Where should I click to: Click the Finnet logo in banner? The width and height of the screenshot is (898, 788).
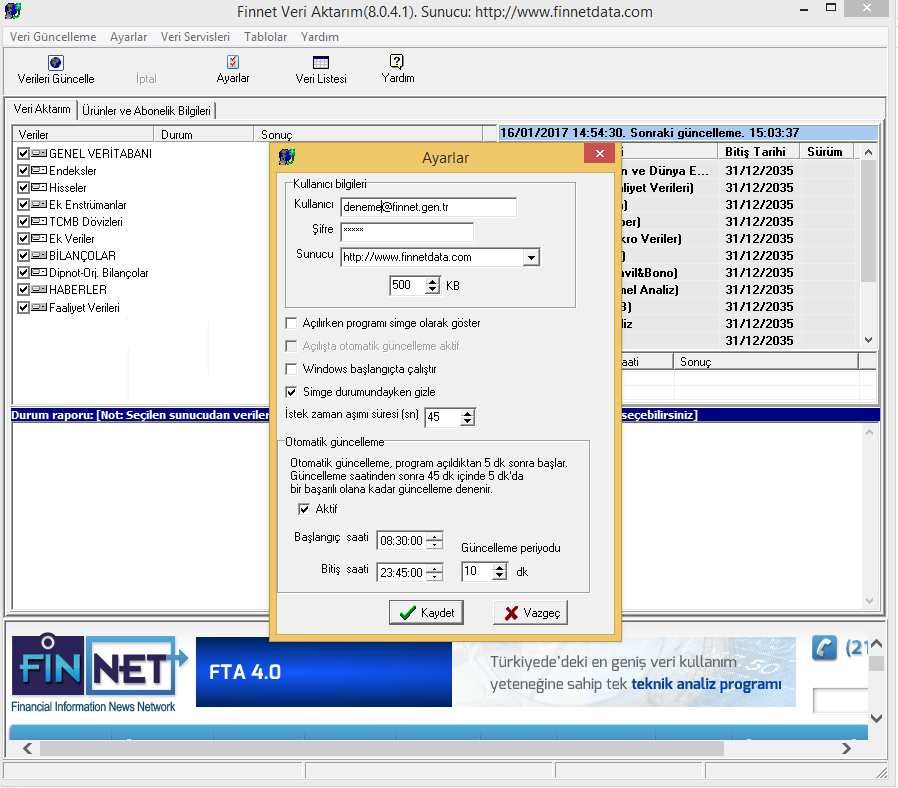coord(97,673)
